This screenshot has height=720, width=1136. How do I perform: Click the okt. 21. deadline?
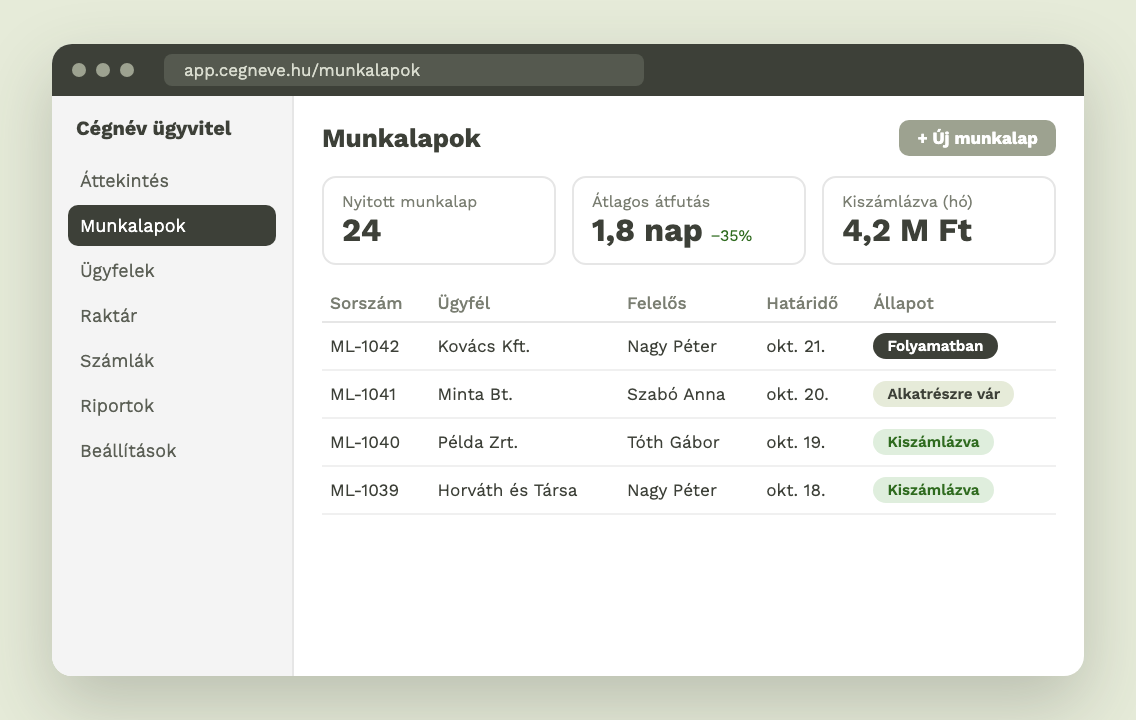click(795, 346)
